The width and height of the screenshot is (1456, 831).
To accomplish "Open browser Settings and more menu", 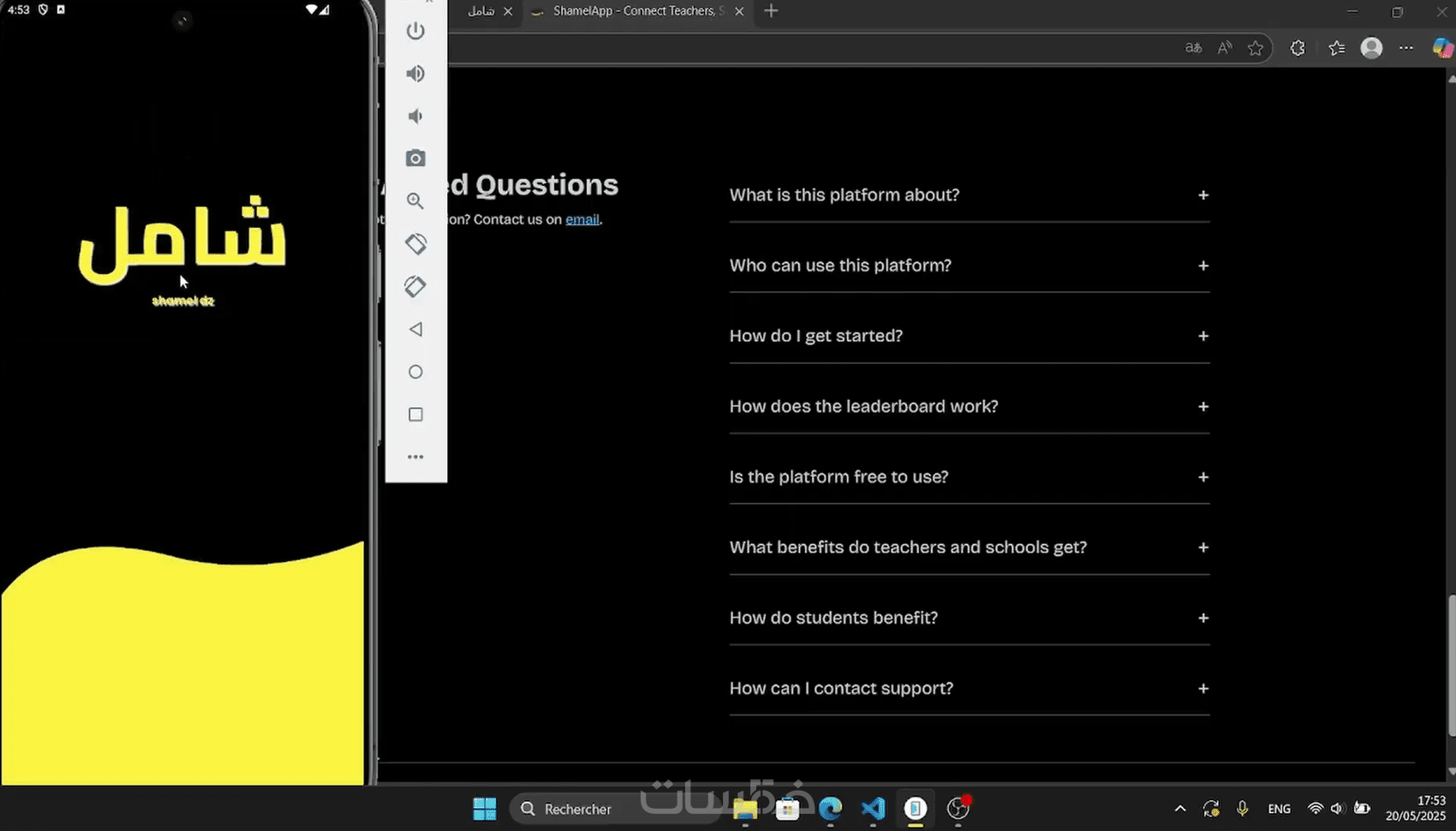I will (x=1406, y=48).
